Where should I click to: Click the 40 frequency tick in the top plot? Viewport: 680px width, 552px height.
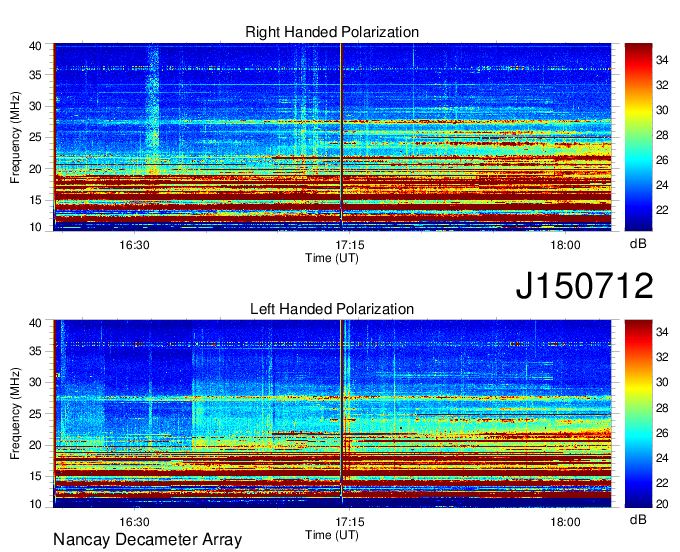point(35,46)
